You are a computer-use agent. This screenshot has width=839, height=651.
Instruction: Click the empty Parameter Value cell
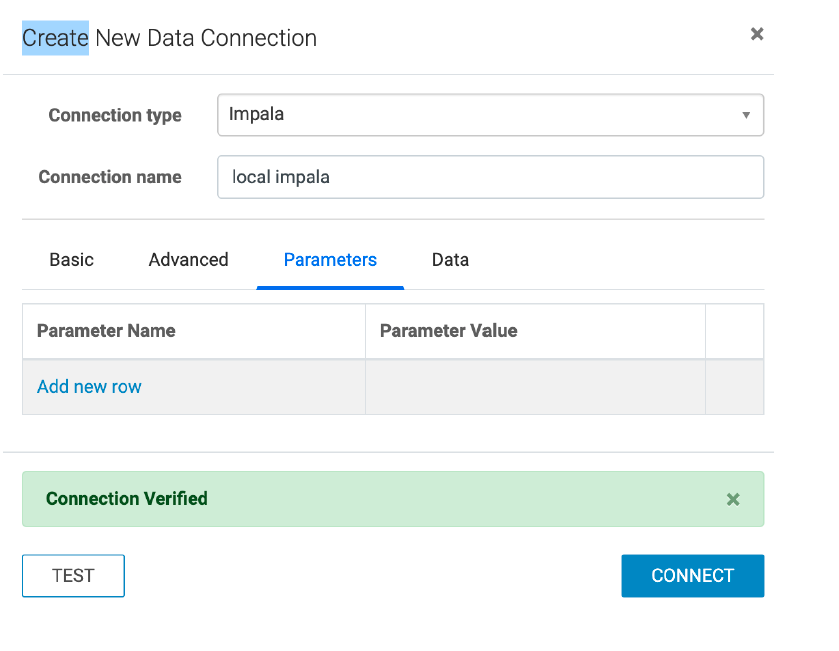pyautogui.click(x=535, y=387)
